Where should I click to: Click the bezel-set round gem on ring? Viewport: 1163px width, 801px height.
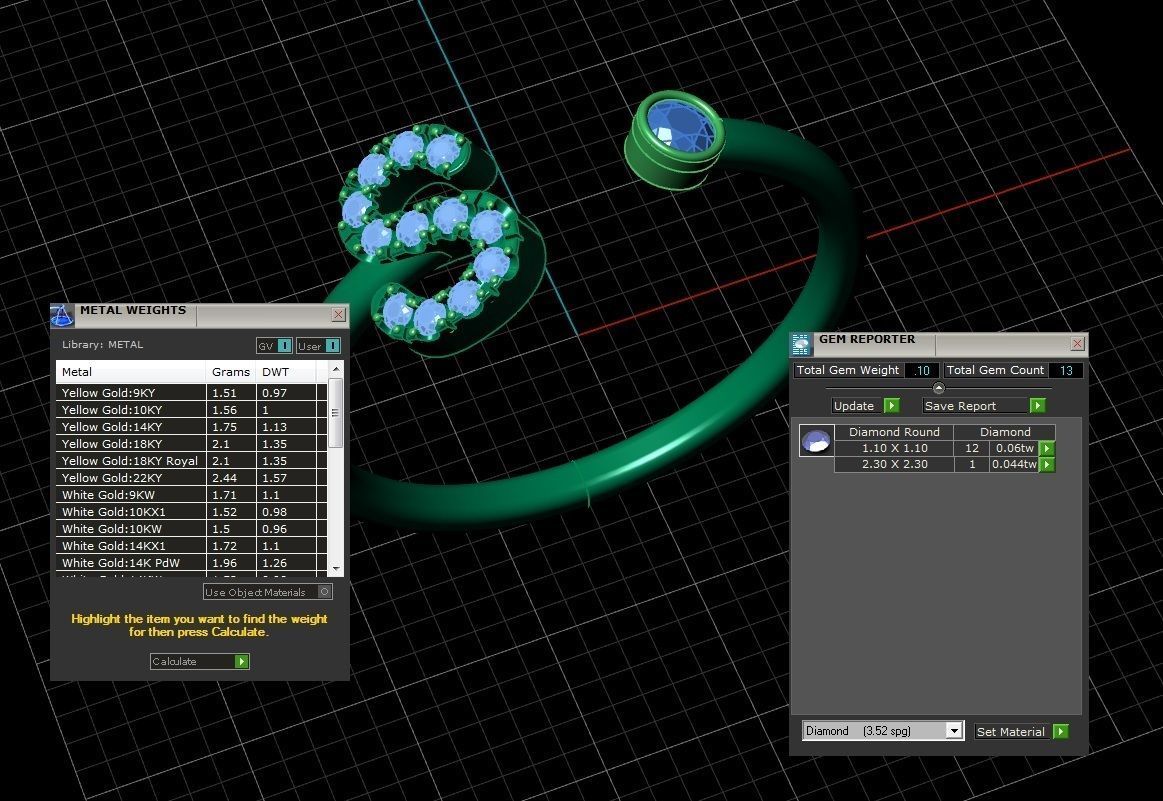click(679, 126)
